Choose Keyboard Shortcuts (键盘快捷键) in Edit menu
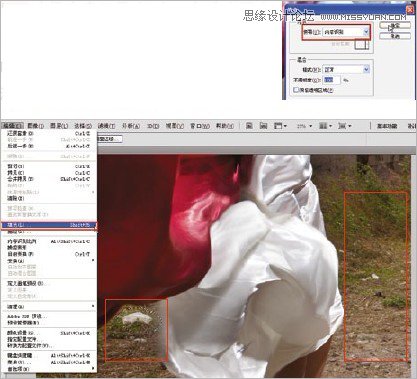Image resolution: width=417 pixels, height=379 pixels. point(49,356)
